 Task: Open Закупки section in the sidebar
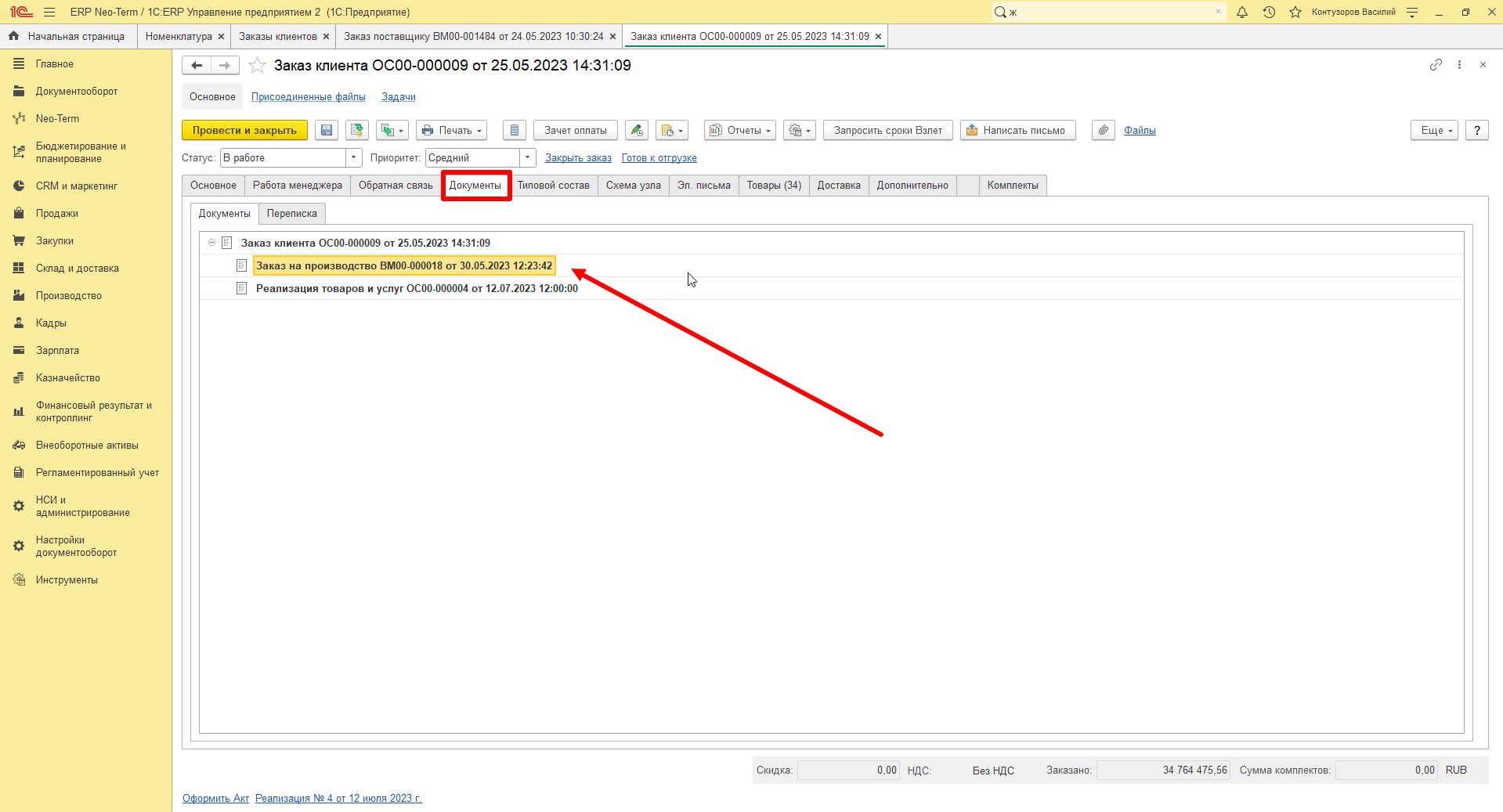click(x=55, y=240)
